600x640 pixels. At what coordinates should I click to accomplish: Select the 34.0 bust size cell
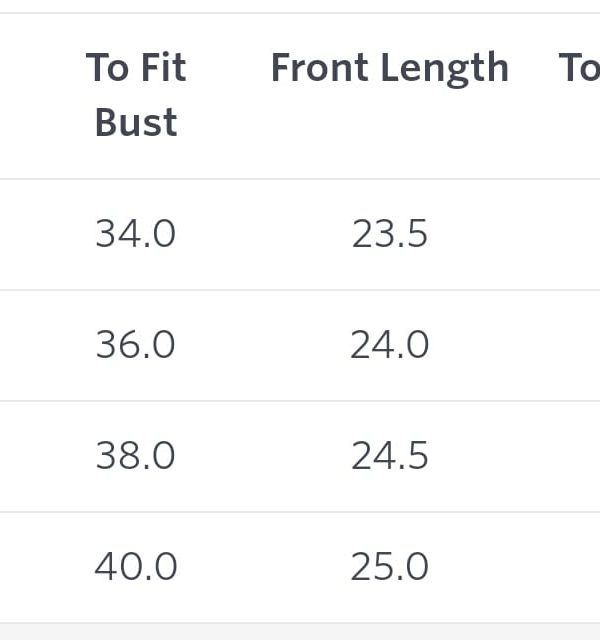click(x=136, y=234)
